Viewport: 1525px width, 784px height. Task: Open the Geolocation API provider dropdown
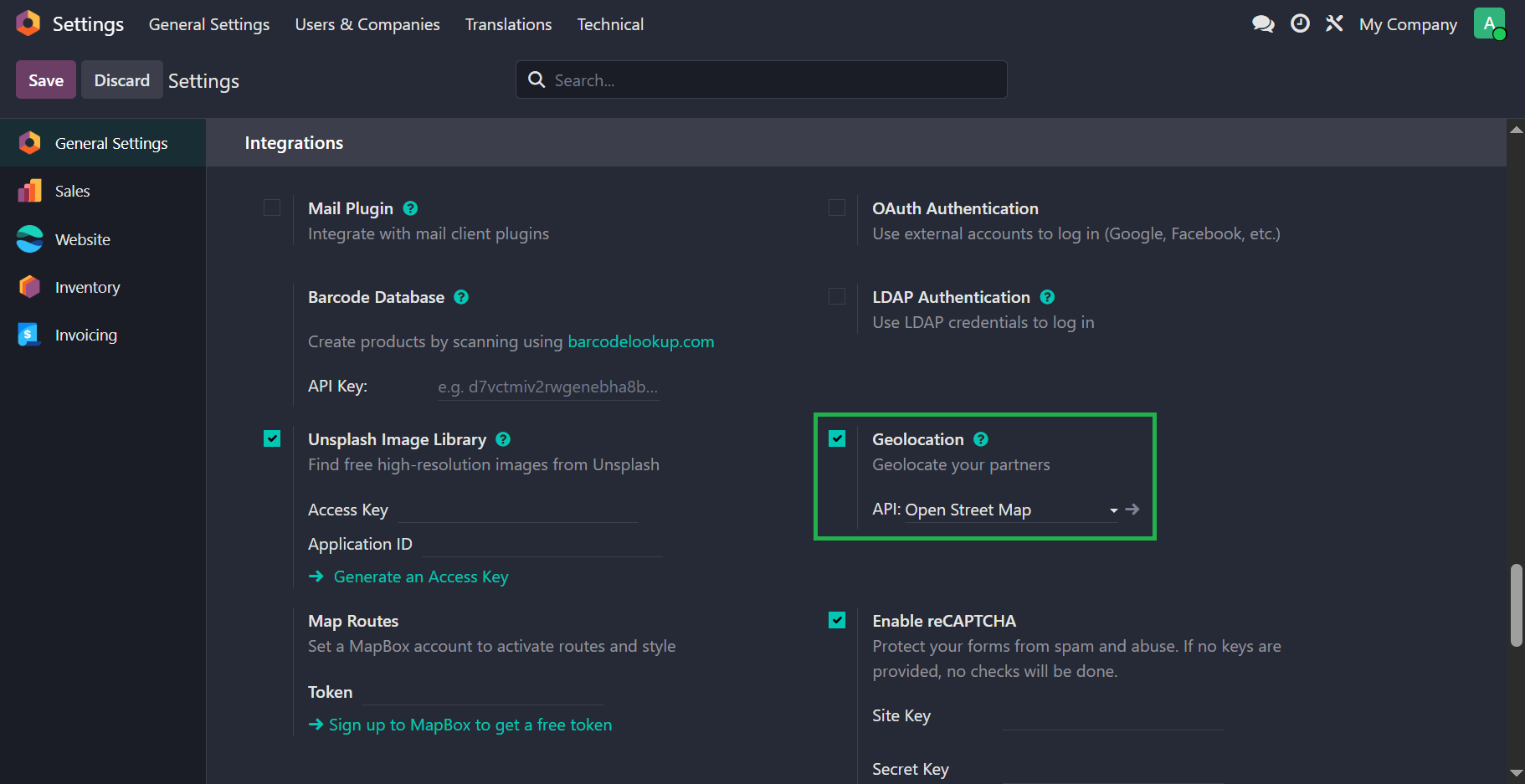point(1010,510)
